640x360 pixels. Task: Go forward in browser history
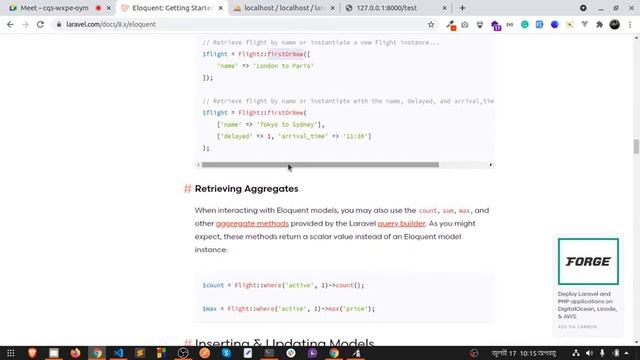click(25, 24)
